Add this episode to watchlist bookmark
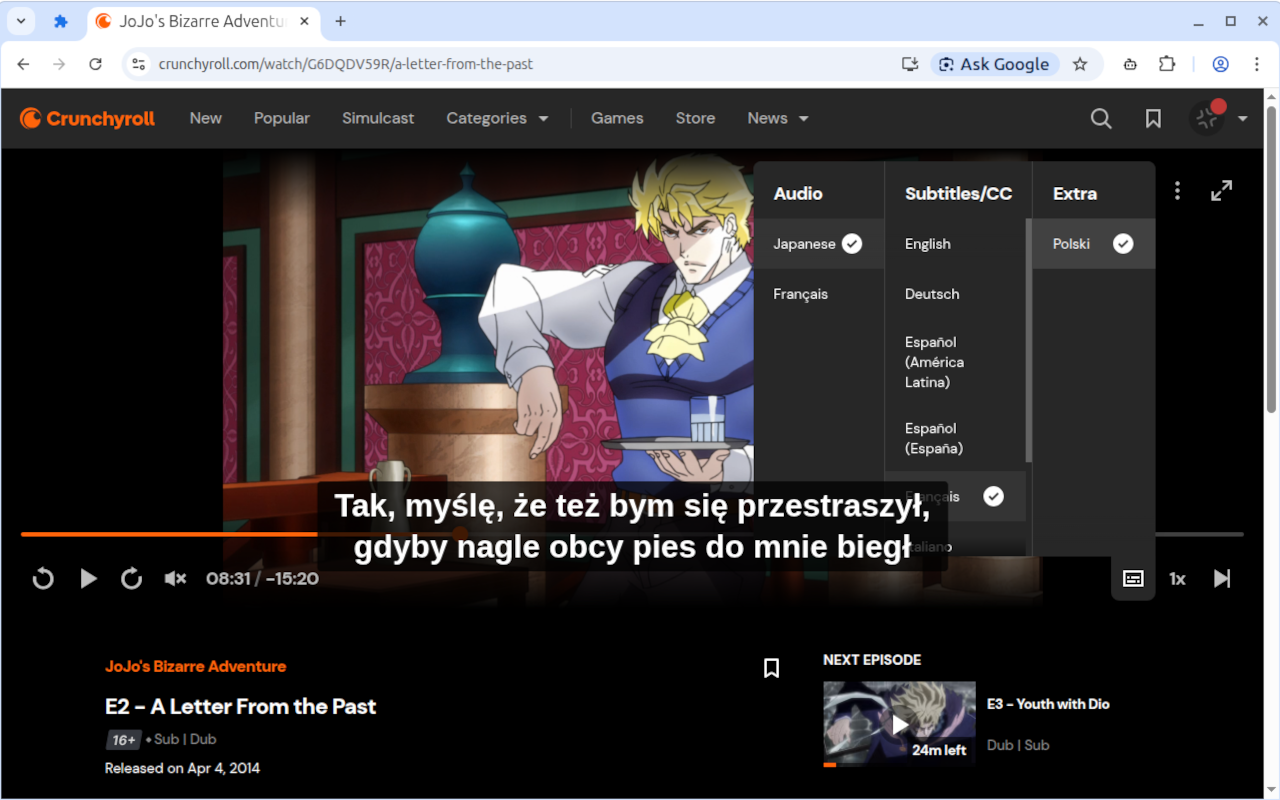Viewport: 1280px width, 800px height. [x=771, y=667]
